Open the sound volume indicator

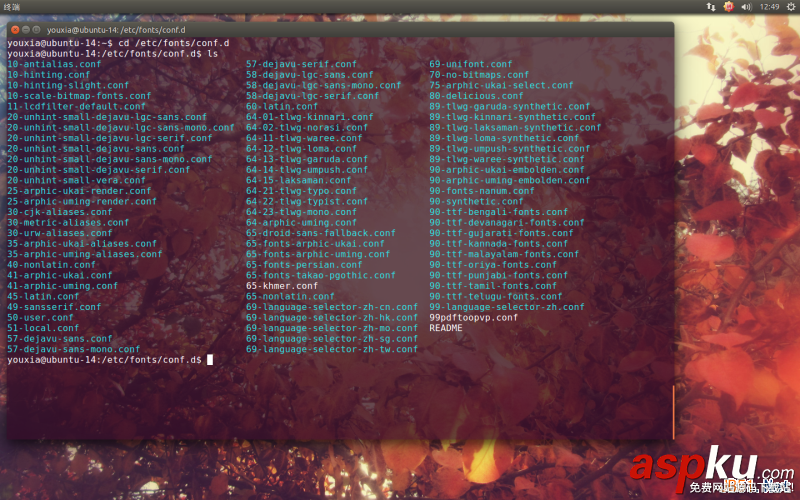click(x=746, y=7)
